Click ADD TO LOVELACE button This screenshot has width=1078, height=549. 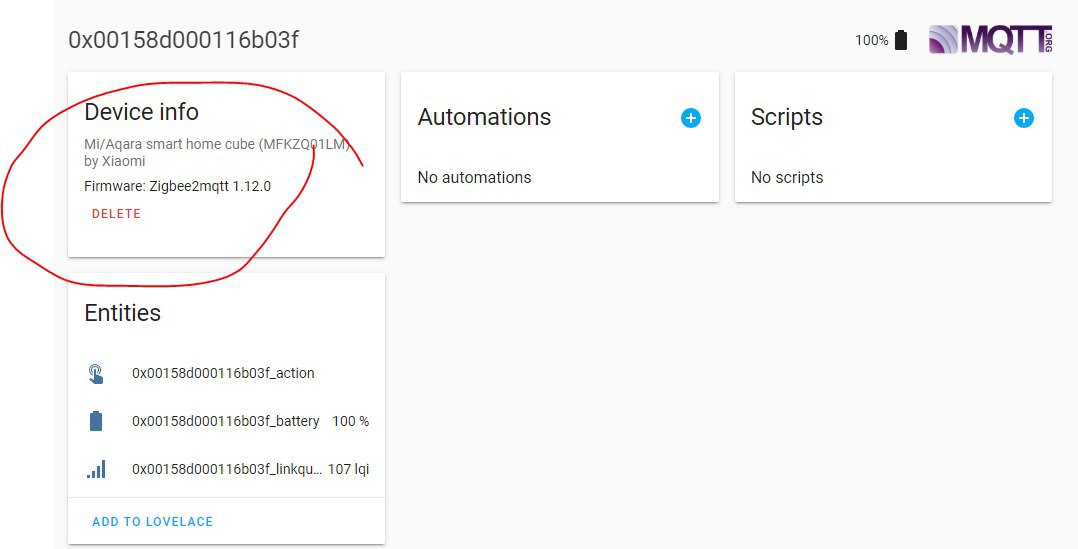152,522
